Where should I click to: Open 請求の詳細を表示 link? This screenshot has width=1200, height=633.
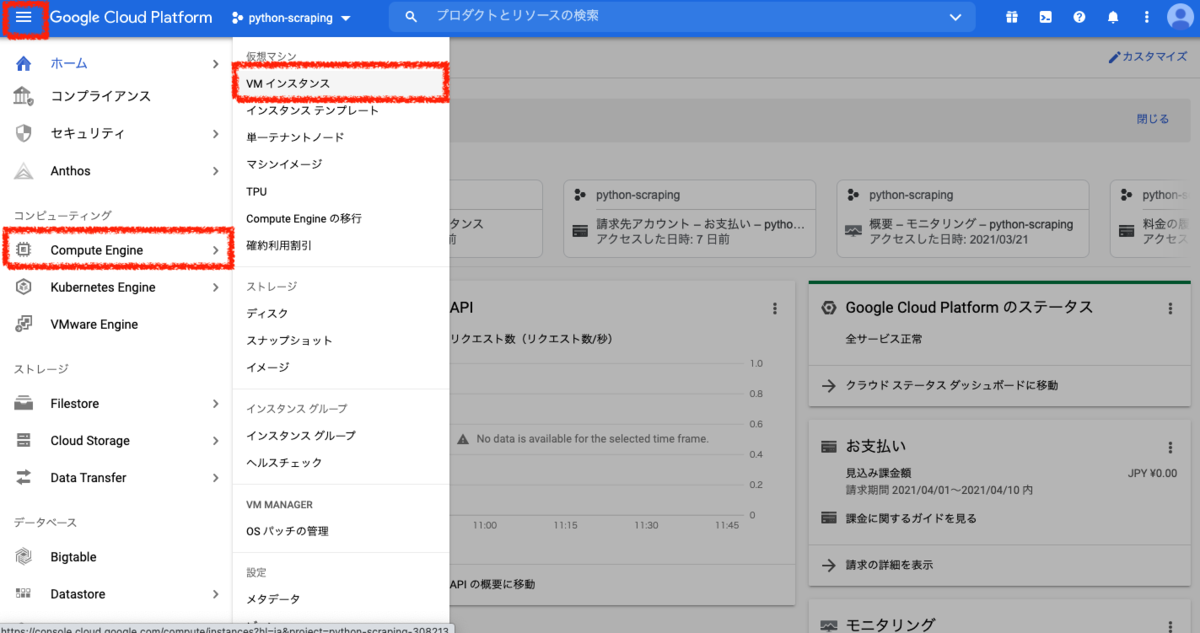(889, 565)
